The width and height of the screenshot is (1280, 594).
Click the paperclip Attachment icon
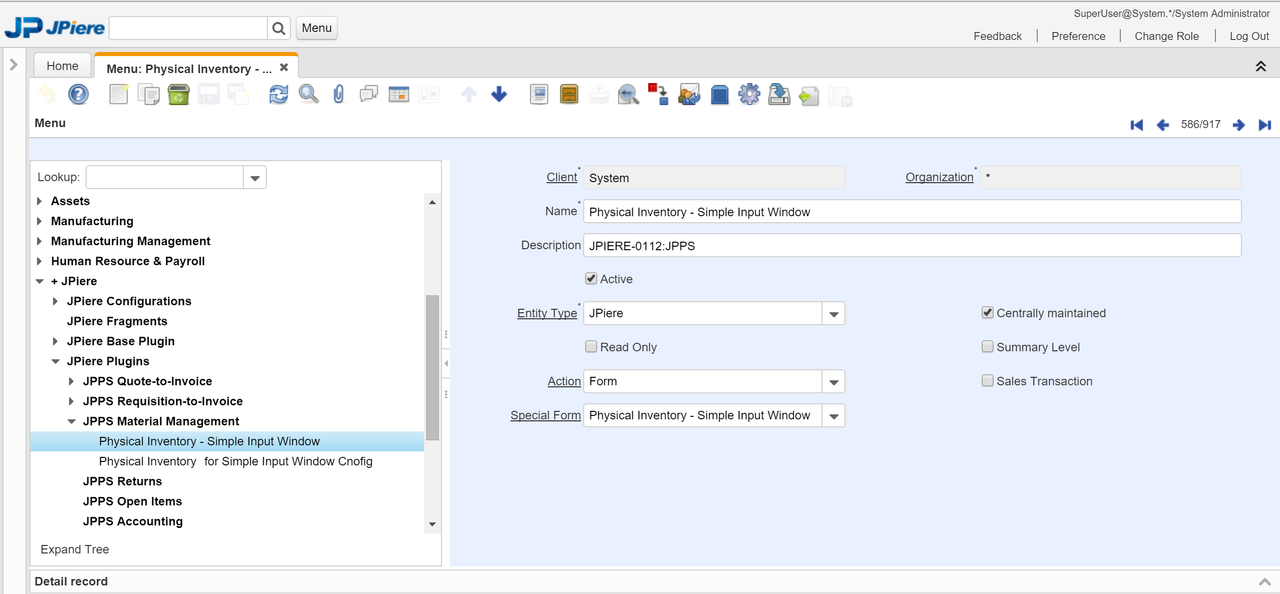tap(339, 95)
